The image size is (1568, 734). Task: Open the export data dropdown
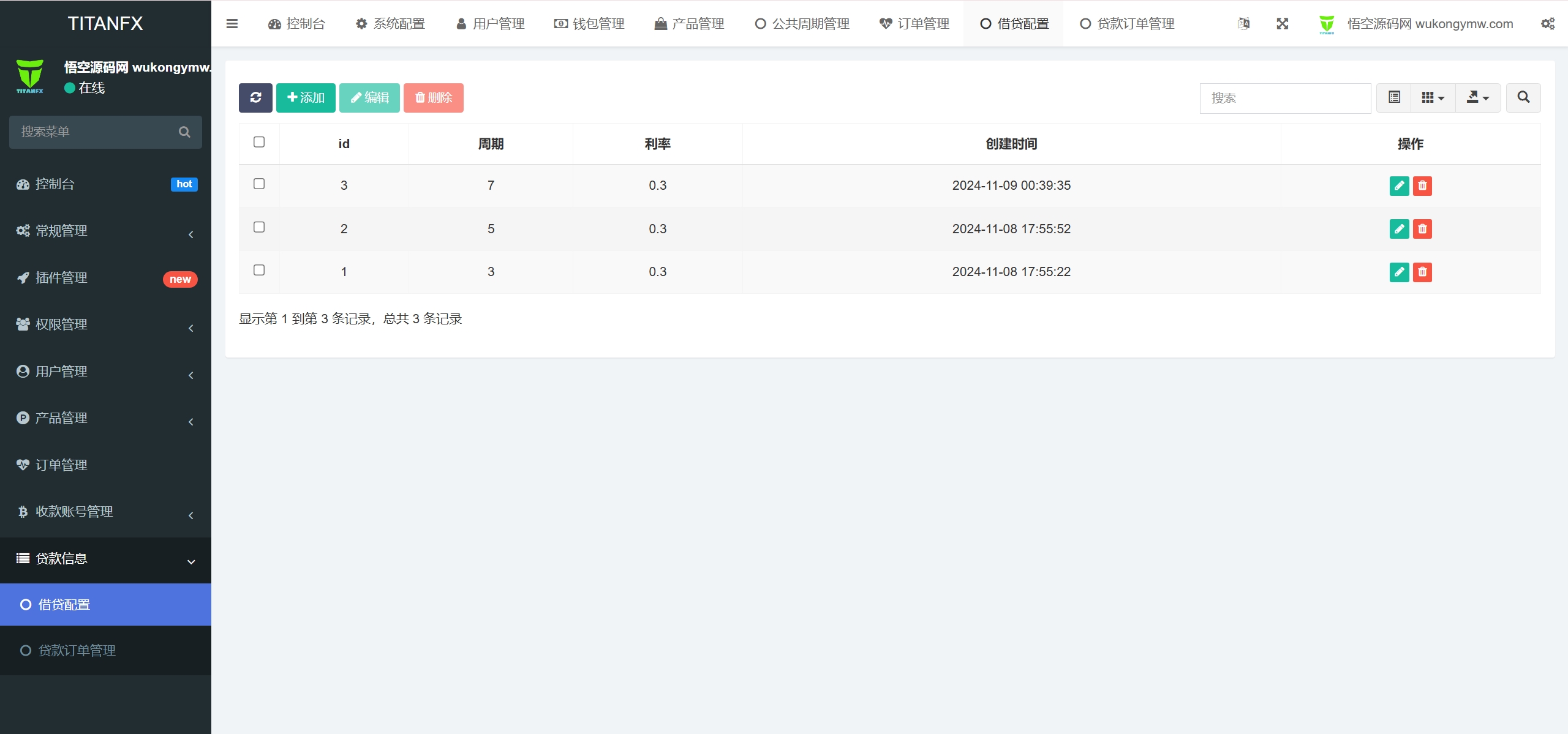click(1477, 97)
